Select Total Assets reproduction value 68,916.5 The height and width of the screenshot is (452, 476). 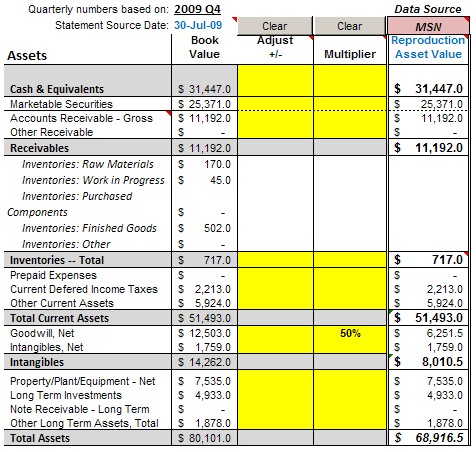click(428, 438)
